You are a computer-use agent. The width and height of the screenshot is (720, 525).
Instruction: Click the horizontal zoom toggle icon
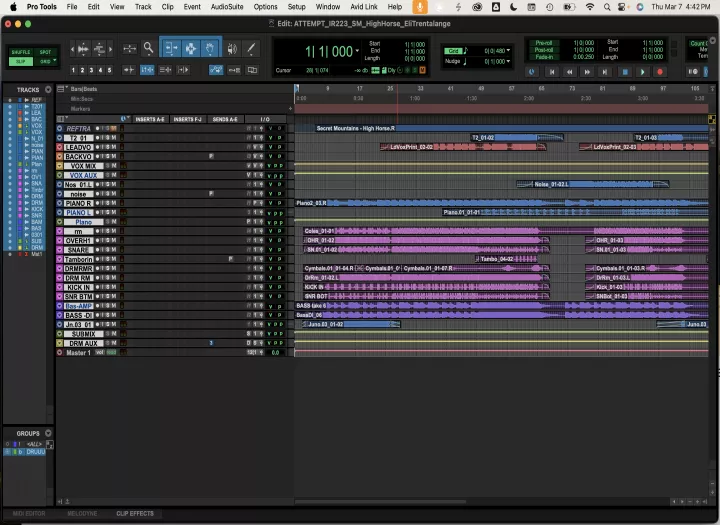pyautogui.click(x=129, y=48)
